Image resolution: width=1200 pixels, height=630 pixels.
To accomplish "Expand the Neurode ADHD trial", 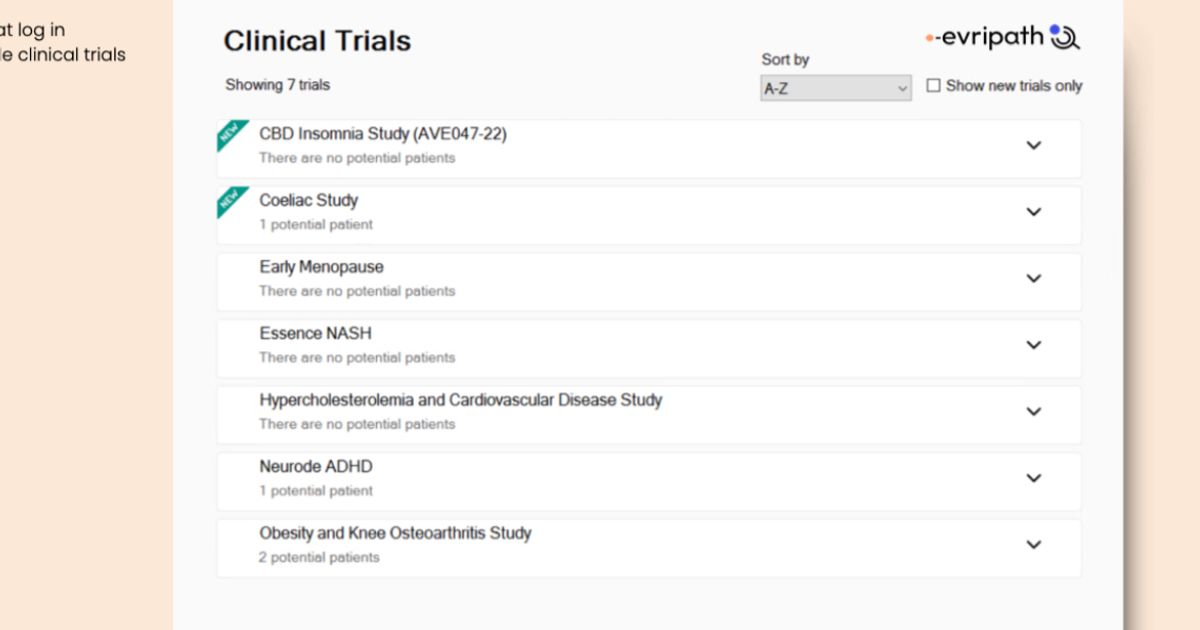I will [x=1034, y=478].
